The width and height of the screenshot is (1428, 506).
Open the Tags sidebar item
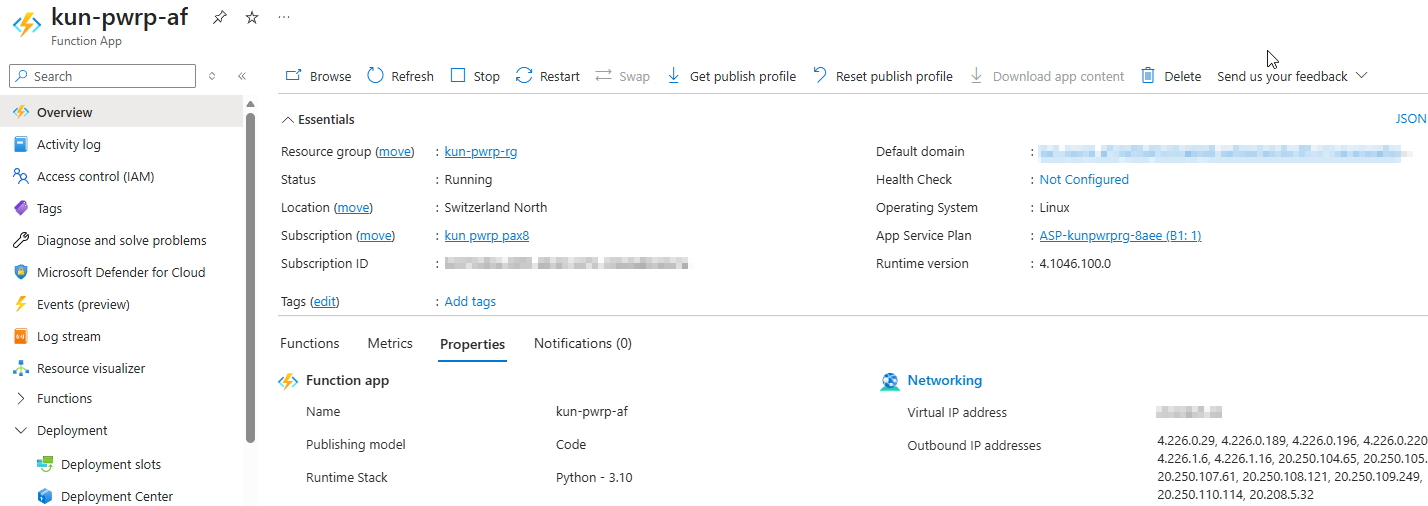coord(49,208)
